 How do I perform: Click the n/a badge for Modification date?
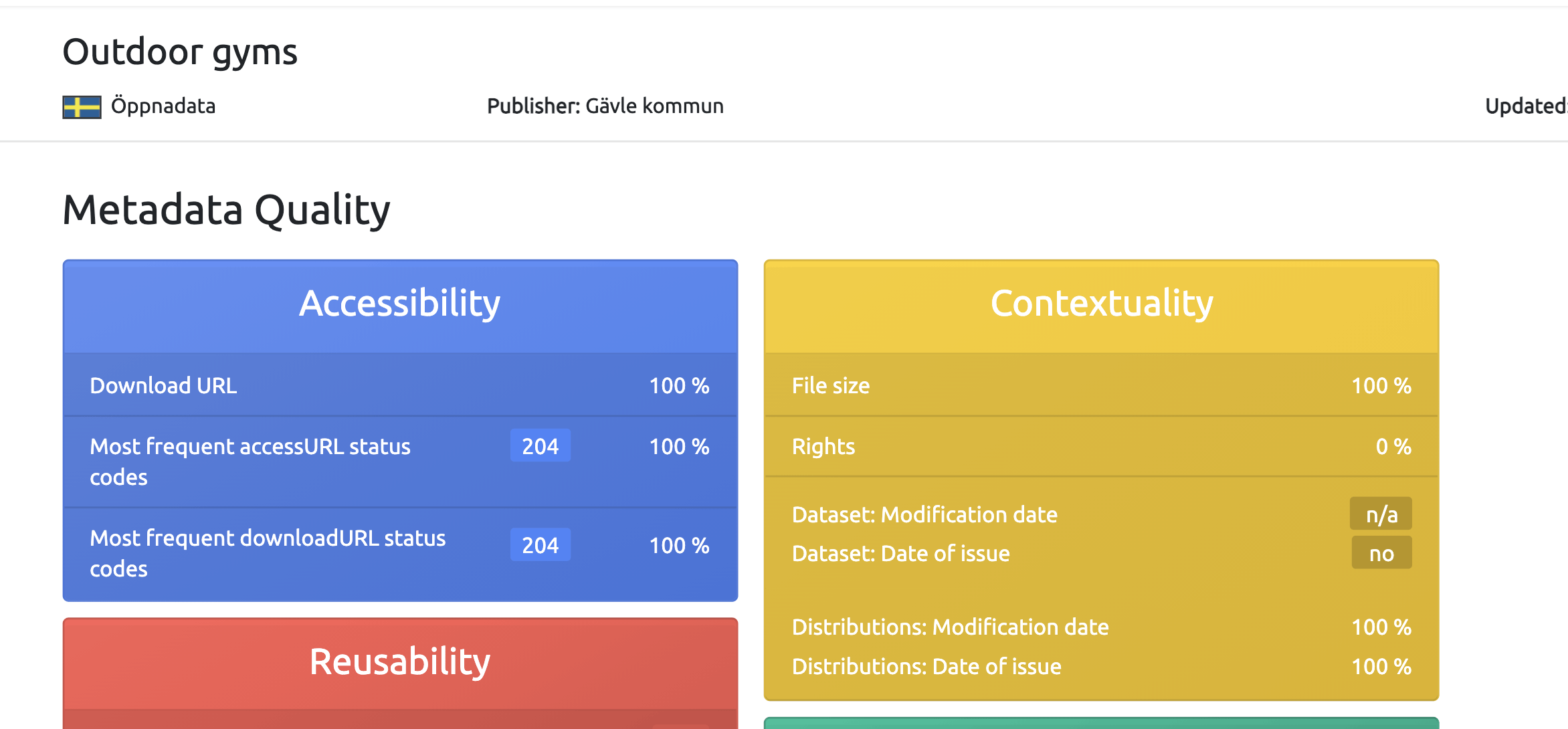pyautogui.click(x=1381, y=514)
